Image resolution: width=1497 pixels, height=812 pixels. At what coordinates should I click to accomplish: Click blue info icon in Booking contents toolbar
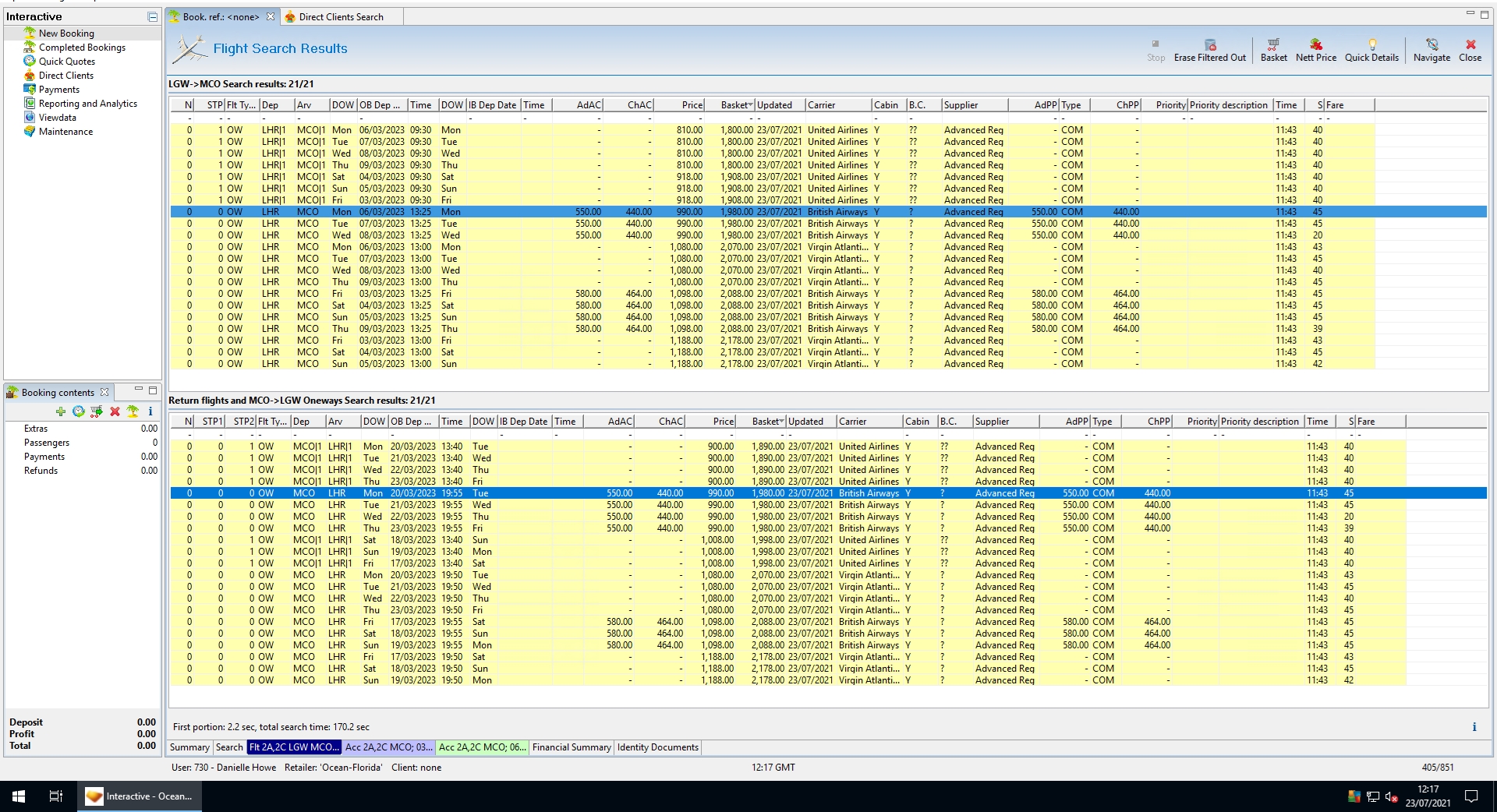(x=150, y=411)
